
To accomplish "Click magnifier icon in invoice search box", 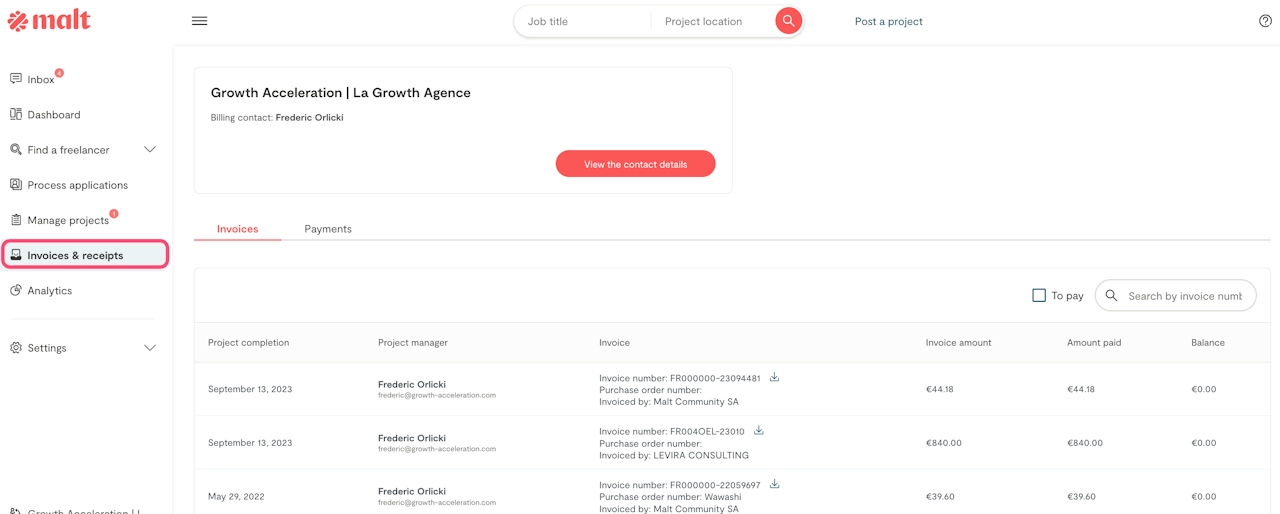I will (1111, 296).
